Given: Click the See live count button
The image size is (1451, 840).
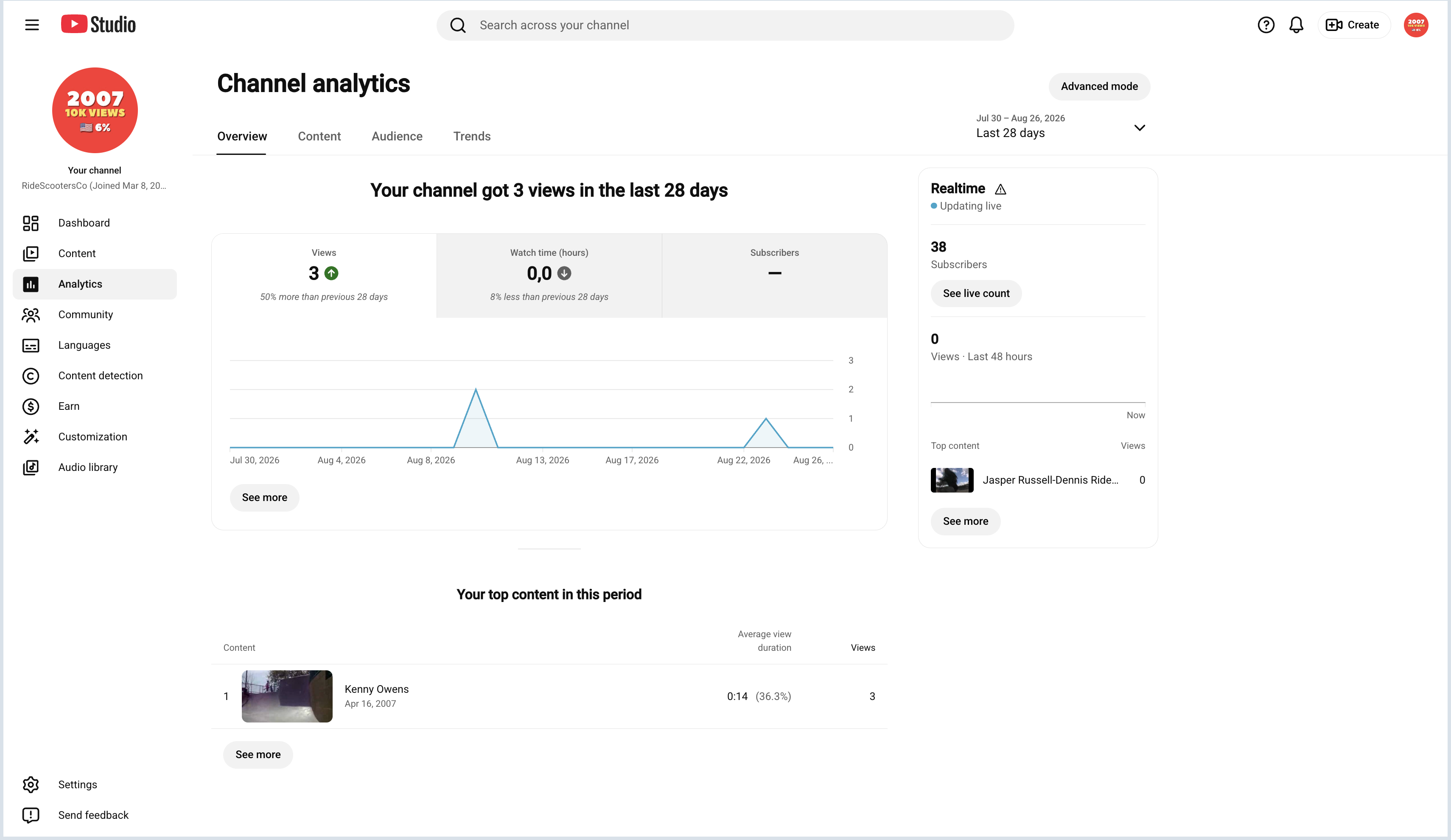Looking at the screenshot, I should coord(976,294).
